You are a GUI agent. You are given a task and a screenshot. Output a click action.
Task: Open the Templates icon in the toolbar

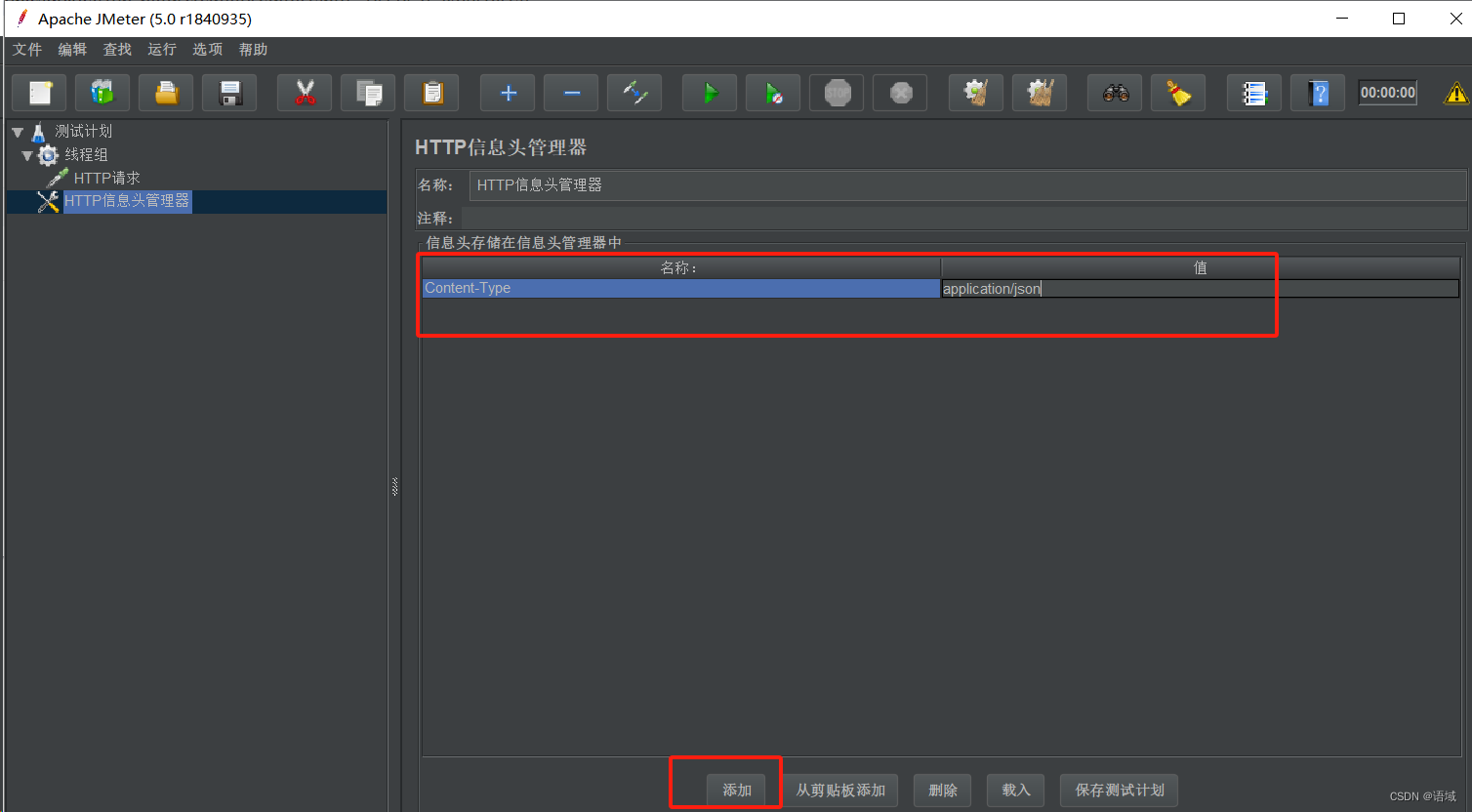point(102,93)
